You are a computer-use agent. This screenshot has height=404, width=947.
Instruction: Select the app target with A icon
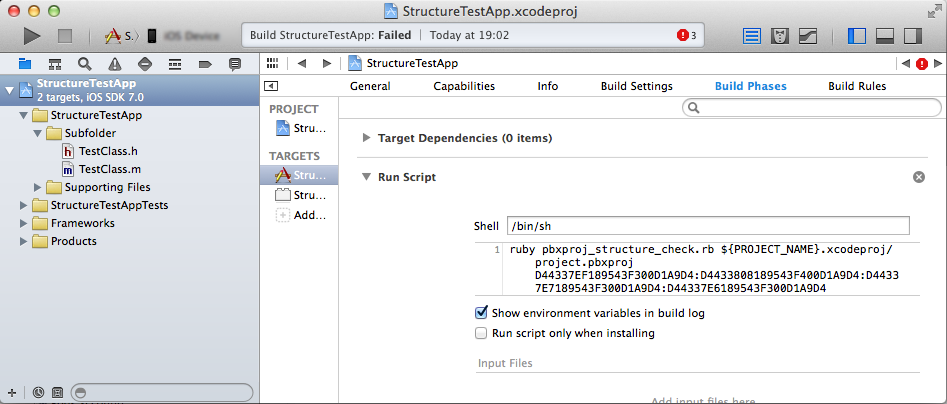pos(300,176)
